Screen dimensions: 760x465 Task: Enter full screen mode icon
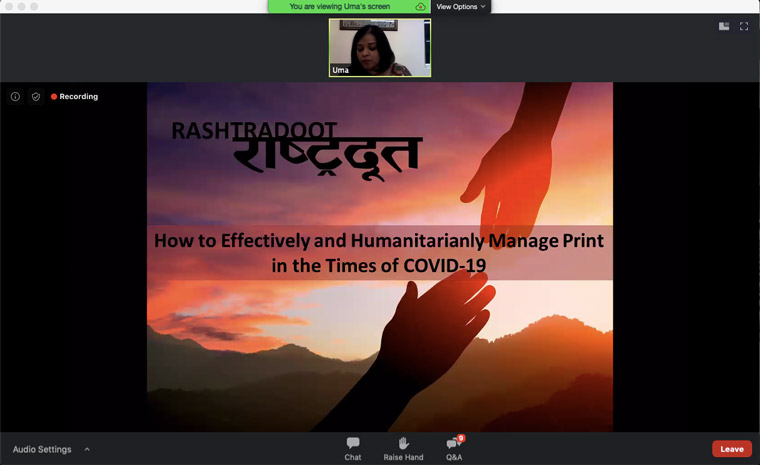[744, 26]
